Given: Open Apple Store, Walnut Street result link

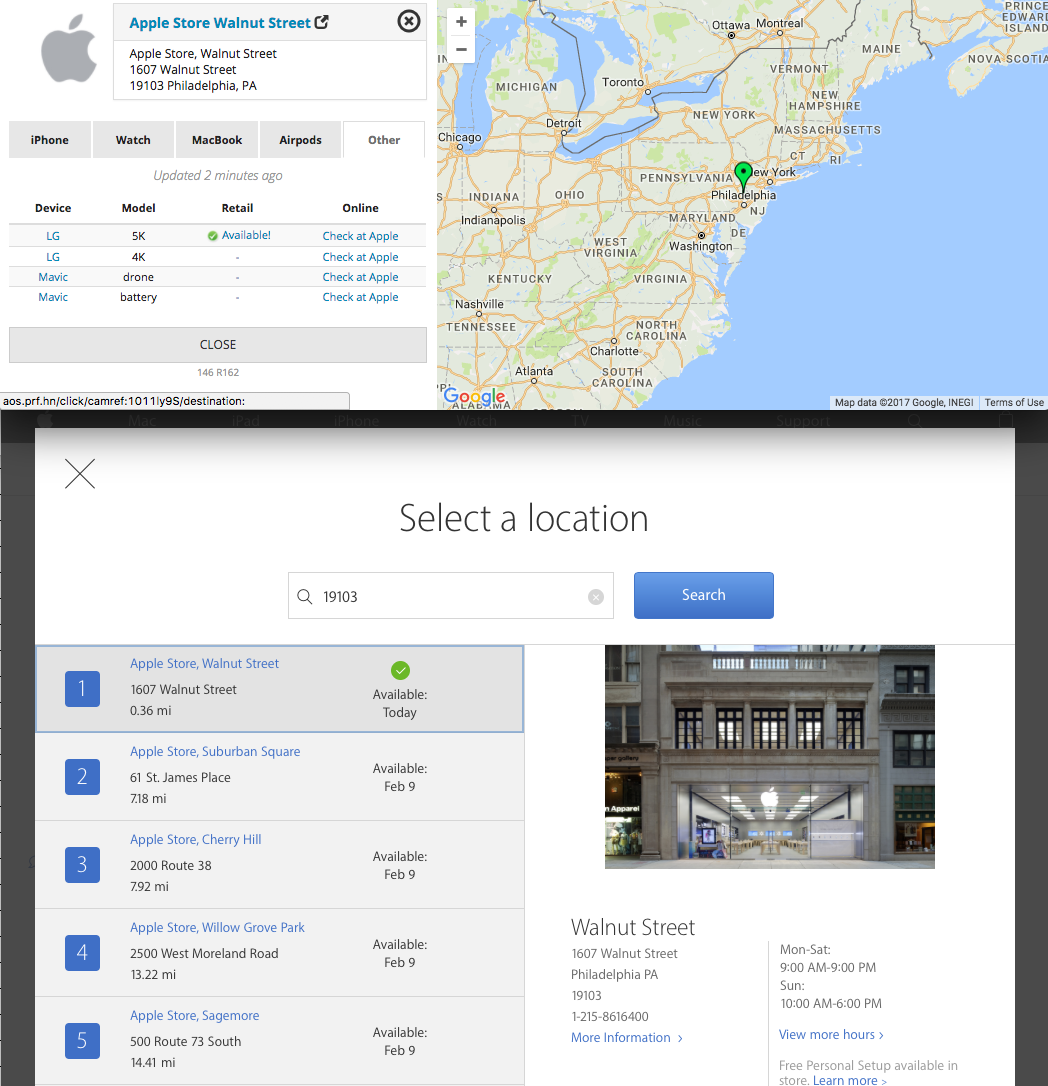Looking at the screenshot, I should pos(204,664).
